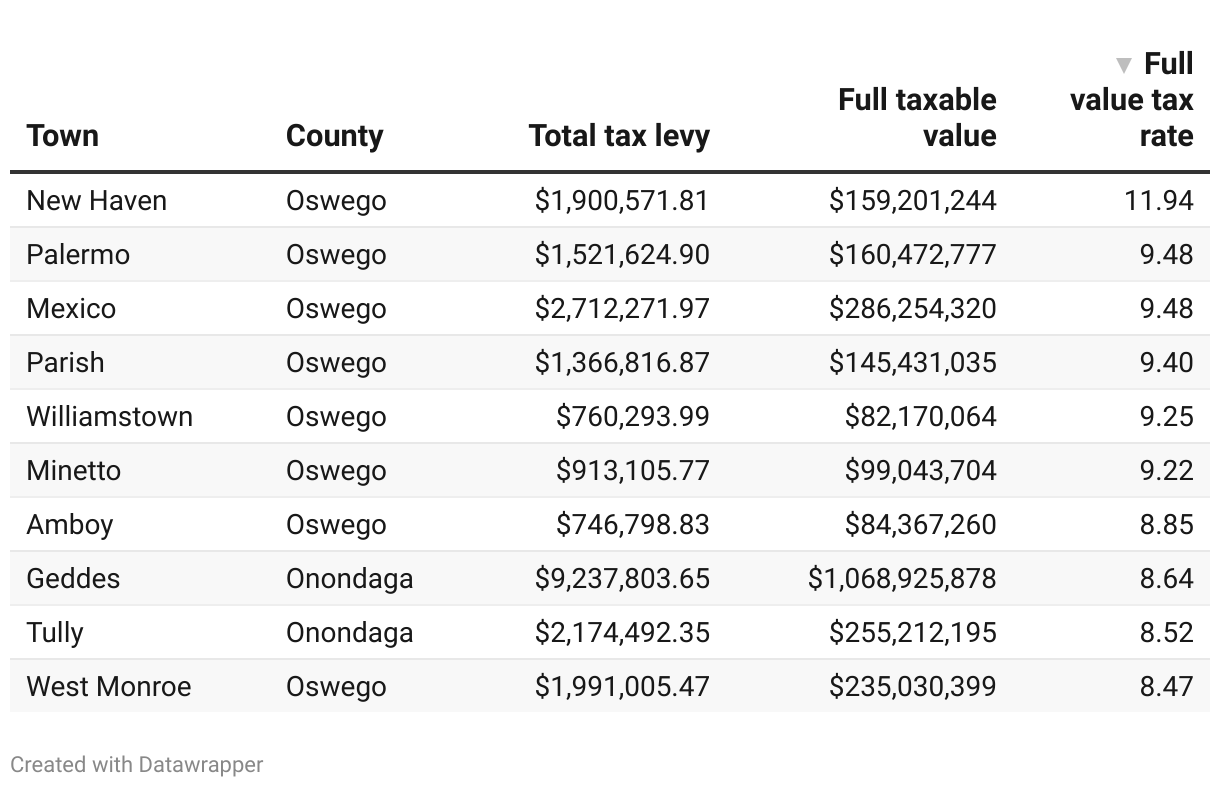This screenshot has width=1220, height=788.
Task: Click the sort arrow icon beside Full value tax rate
Action: point(1124,65)
